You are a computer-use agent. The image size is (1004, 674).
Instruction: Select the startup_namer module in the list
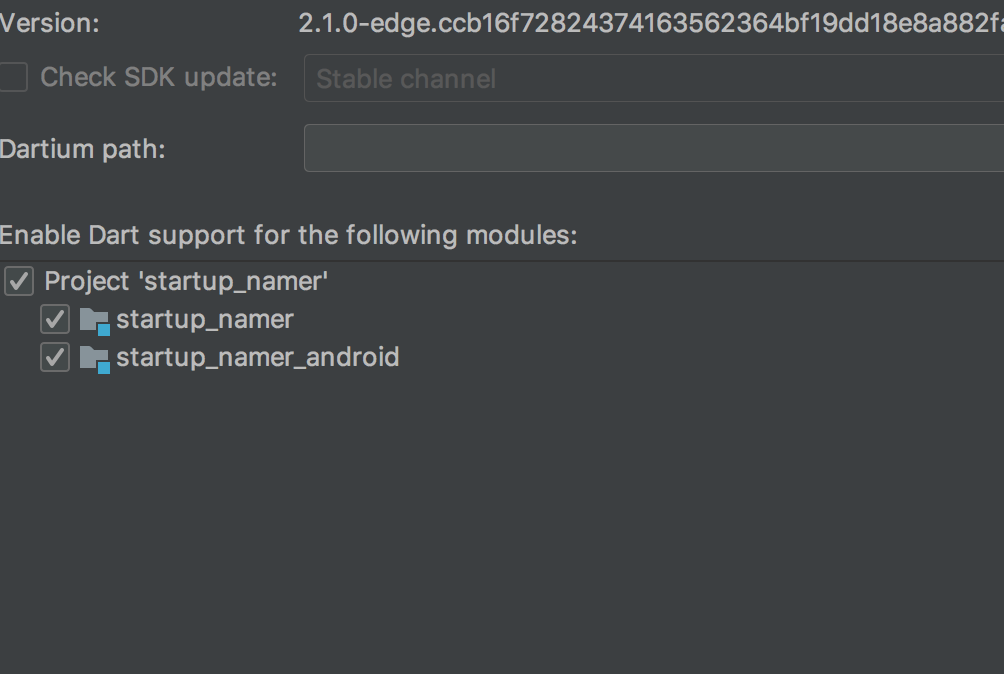click(x=205, y=319)
